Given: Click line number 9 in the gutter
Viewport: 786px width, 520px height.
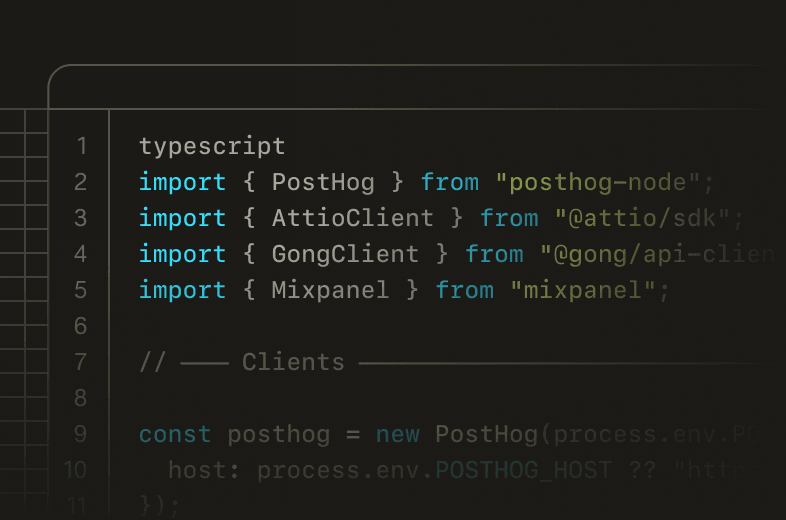Looking at the screenshot, I should tap(81, 435).
